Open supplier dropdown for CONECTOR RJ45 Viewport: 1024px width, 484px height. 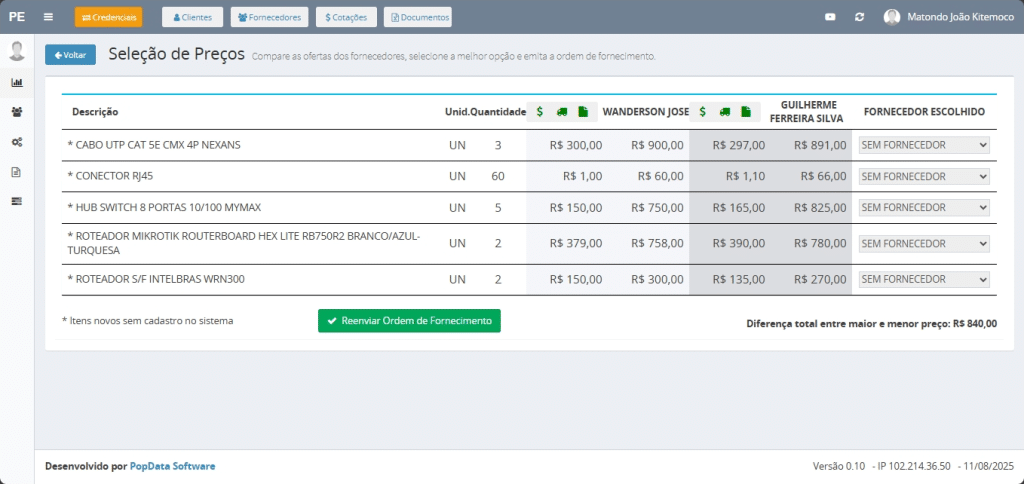coord(924,176)
